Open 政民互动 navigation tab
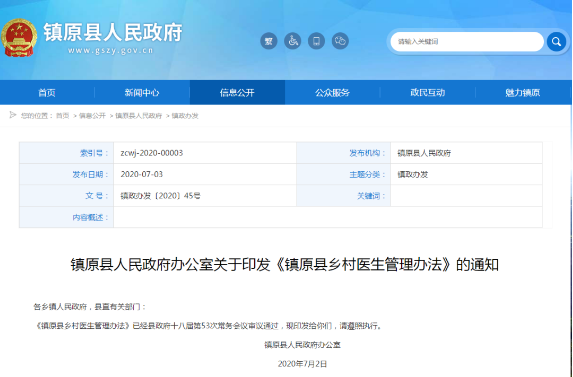 click(x=428, y=92)
